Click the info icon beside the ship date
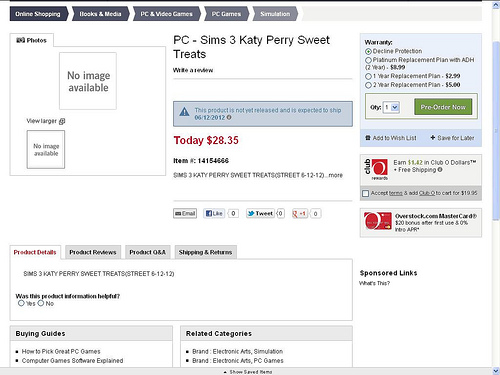Viewport: 500px width, 375px height. [x=229, y=118]
